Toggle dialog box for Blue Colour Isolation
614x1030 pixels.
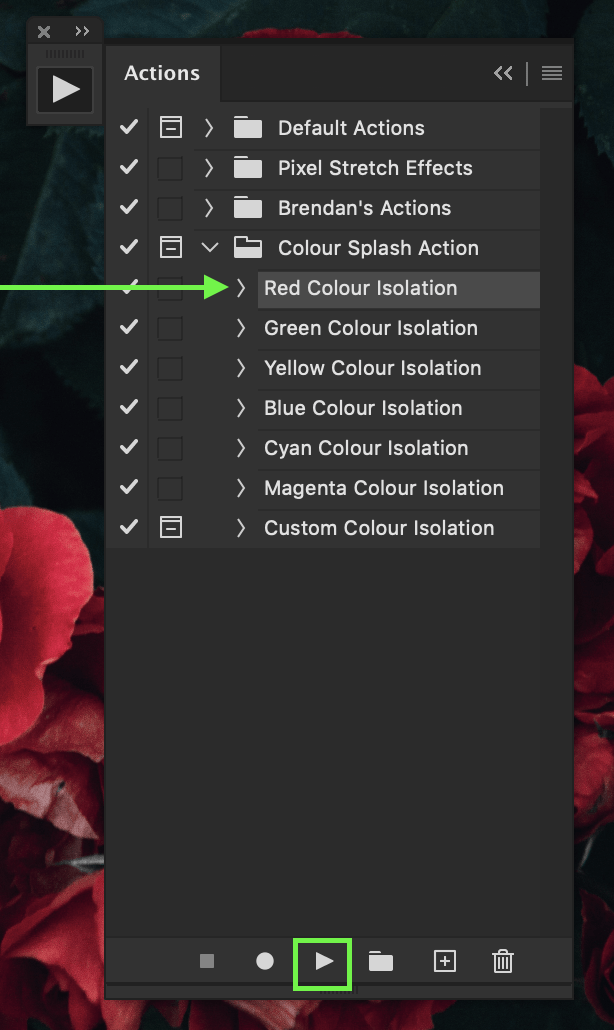pos(171,408)
